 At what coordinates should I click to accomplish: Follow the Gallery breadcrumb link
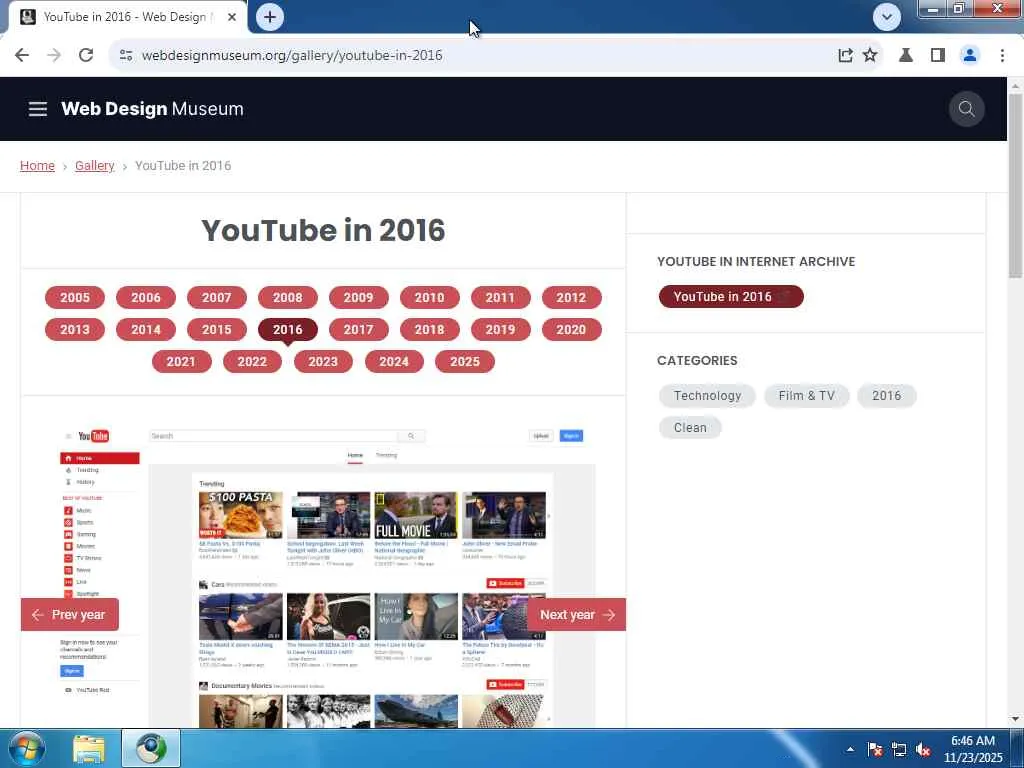tap(95, 166)
